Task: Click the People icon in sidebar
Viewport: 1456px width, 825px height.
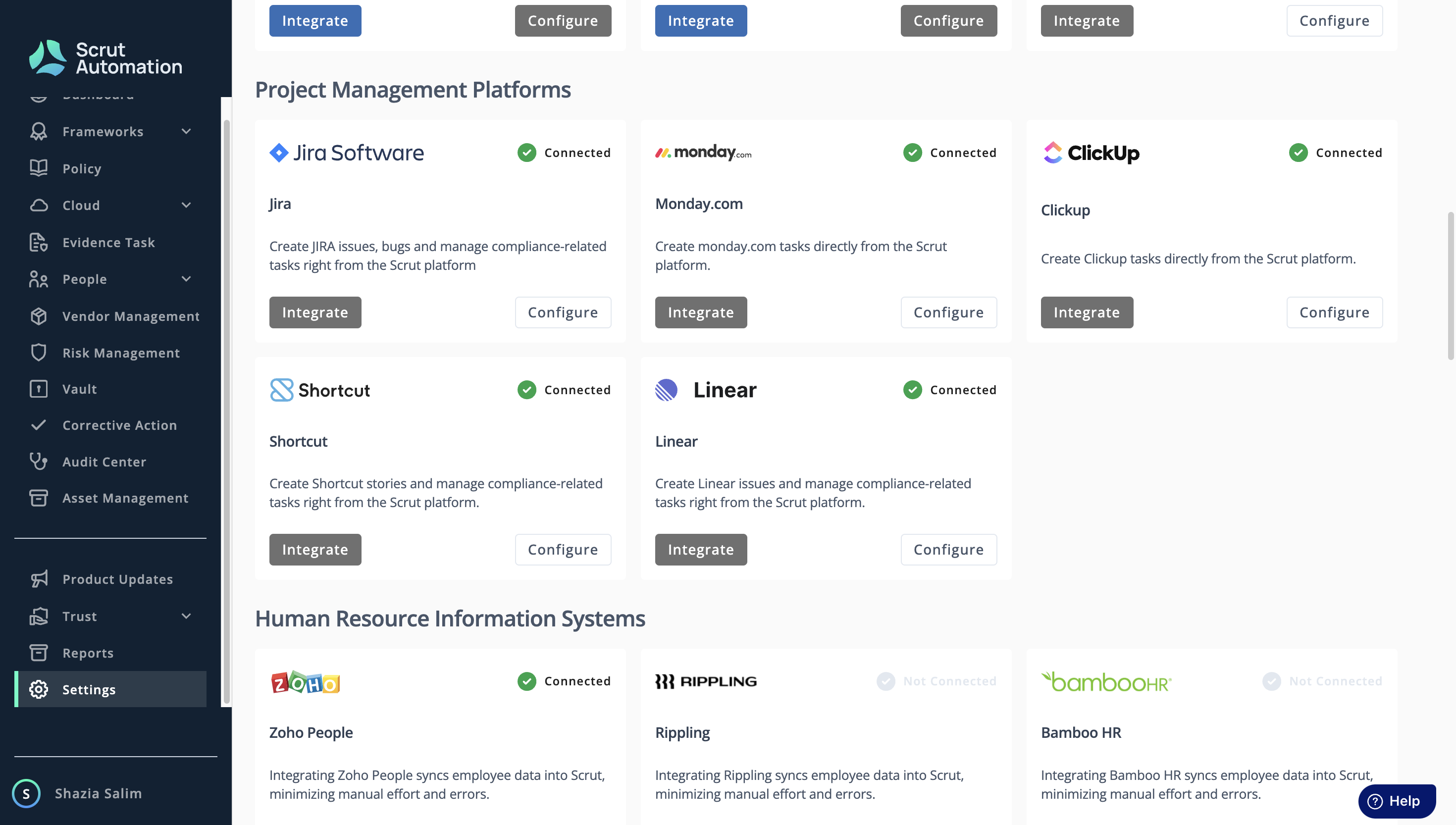Action: (39, 279)
